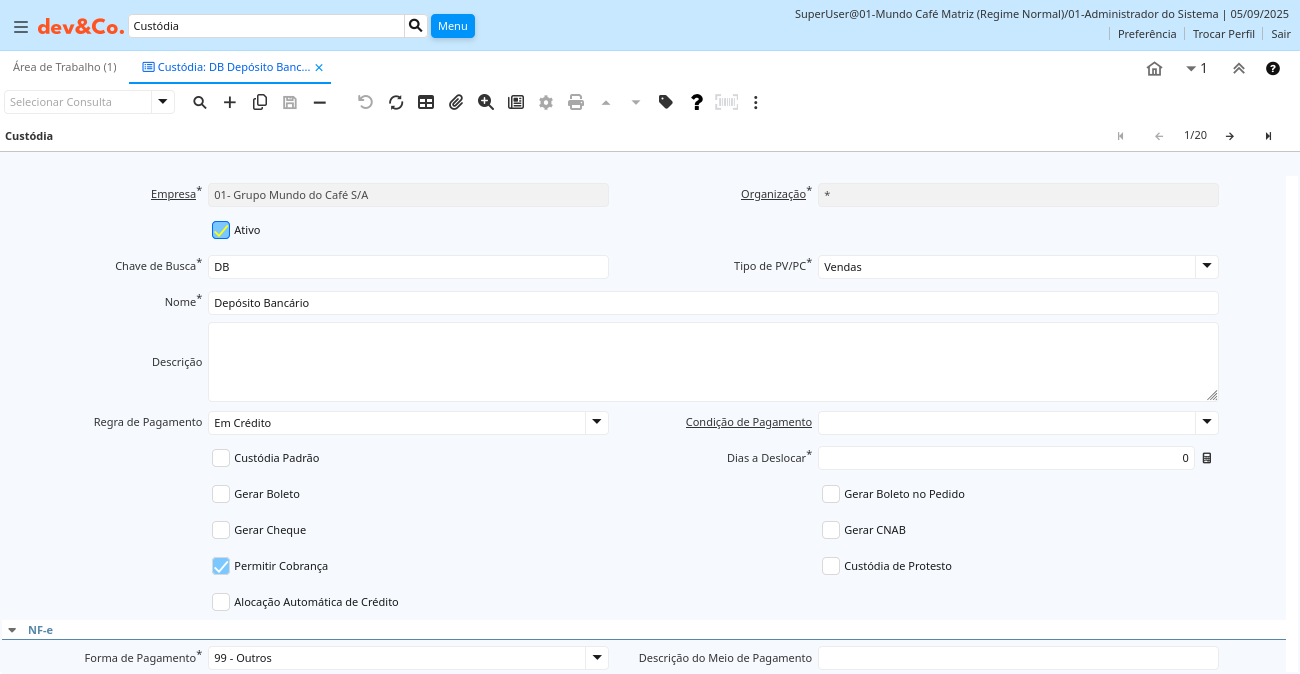Collapse the NF-e section
The width and height of the screenshot is (1300, 674).
click(x=12, y=630)
